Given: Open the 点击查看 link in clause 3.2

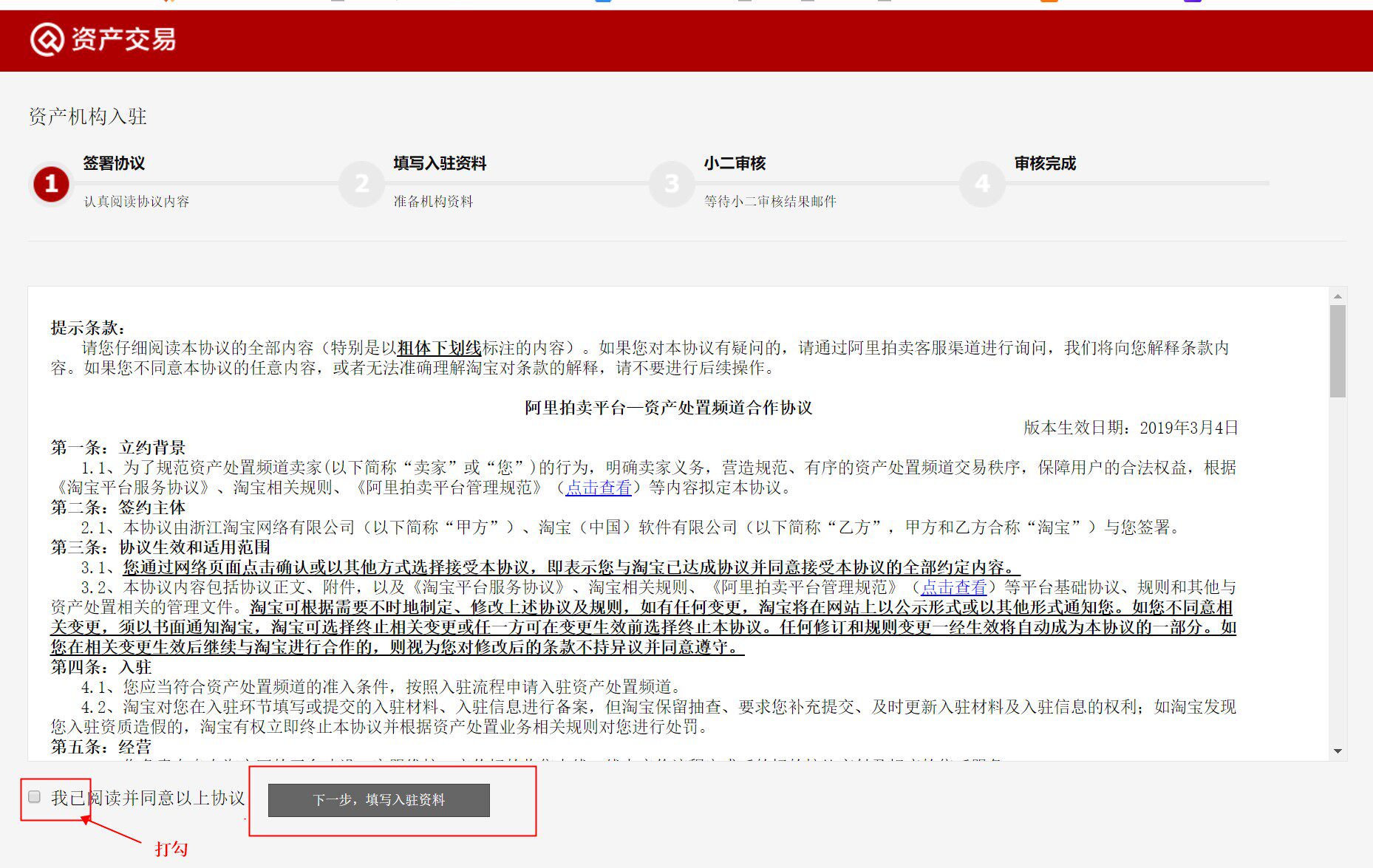Looking at the screenshot, I should coord(953,587).
